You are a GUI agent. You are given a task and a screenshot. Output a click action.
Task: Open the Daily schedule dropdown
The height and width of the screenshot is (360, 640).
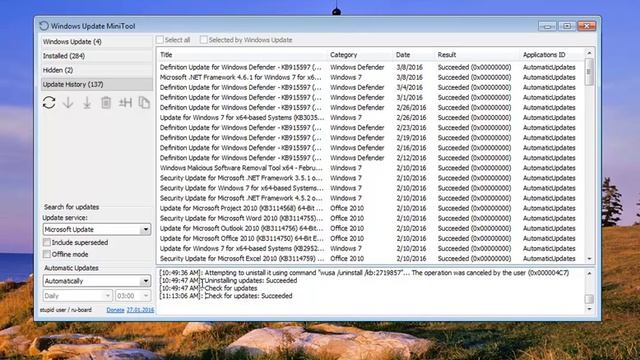click(x=78, y=296)
